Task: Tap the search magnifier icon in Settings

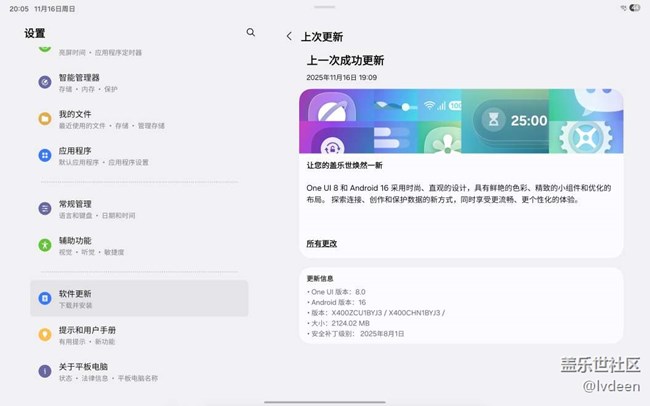Action: pos(251,33)
